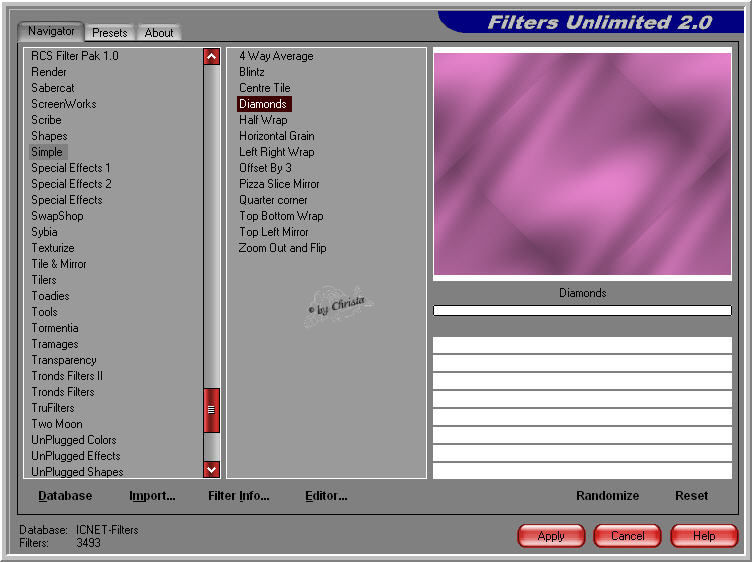Choose the Zoom Out and Flip filter
This screenshot has width=752, height=562.
(282, 248)
